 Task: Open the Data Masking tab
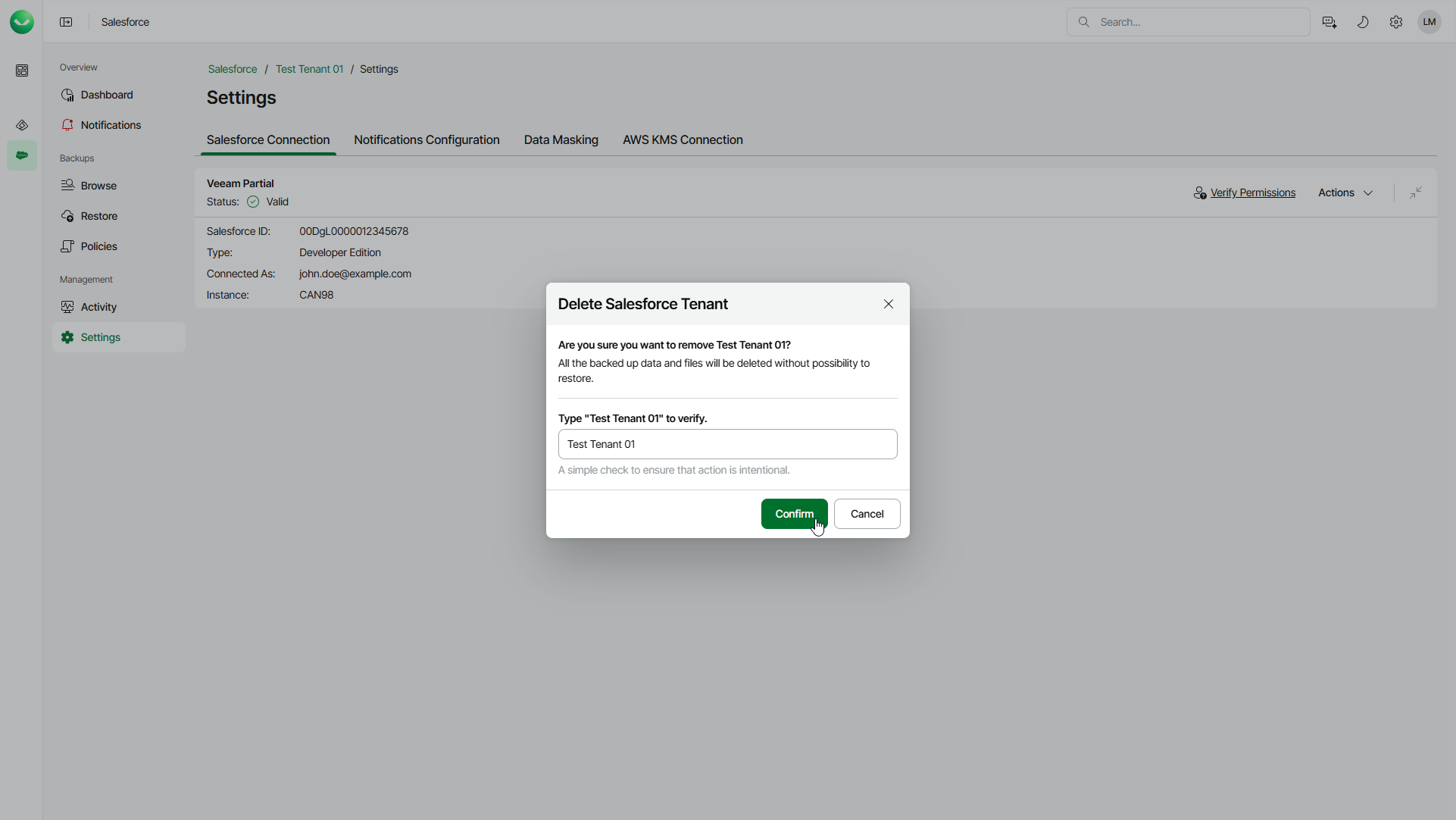pyautogui.click(x=561, y=140)
